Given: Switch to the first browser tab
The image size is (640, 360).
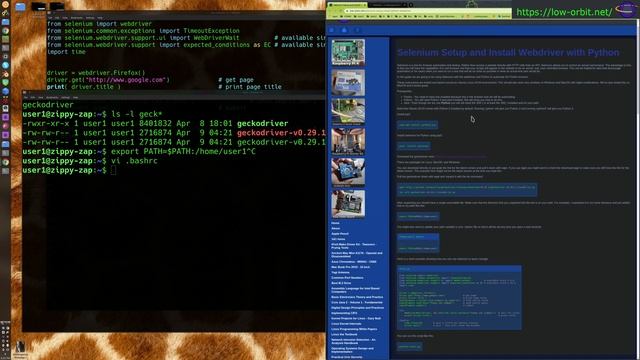Looking at the screenshot, I should pyautogui.click(x=347, y=5).
